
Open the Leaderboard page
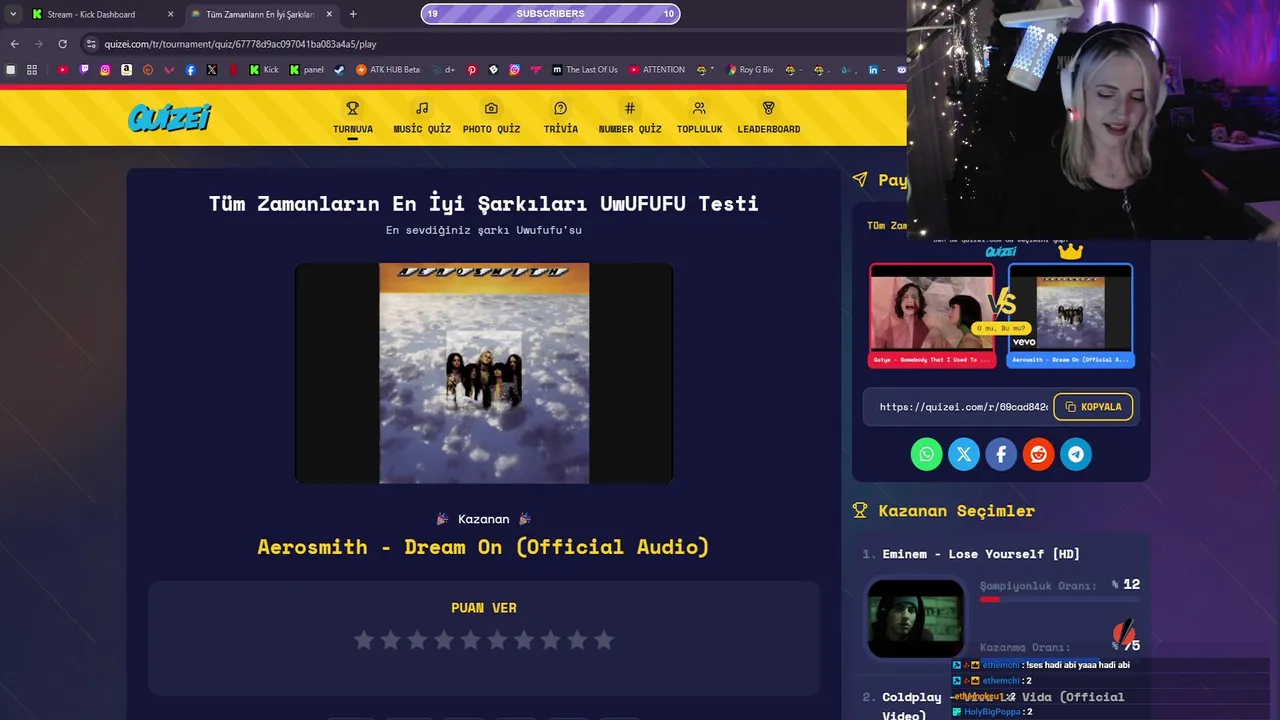tap(768, 118)
